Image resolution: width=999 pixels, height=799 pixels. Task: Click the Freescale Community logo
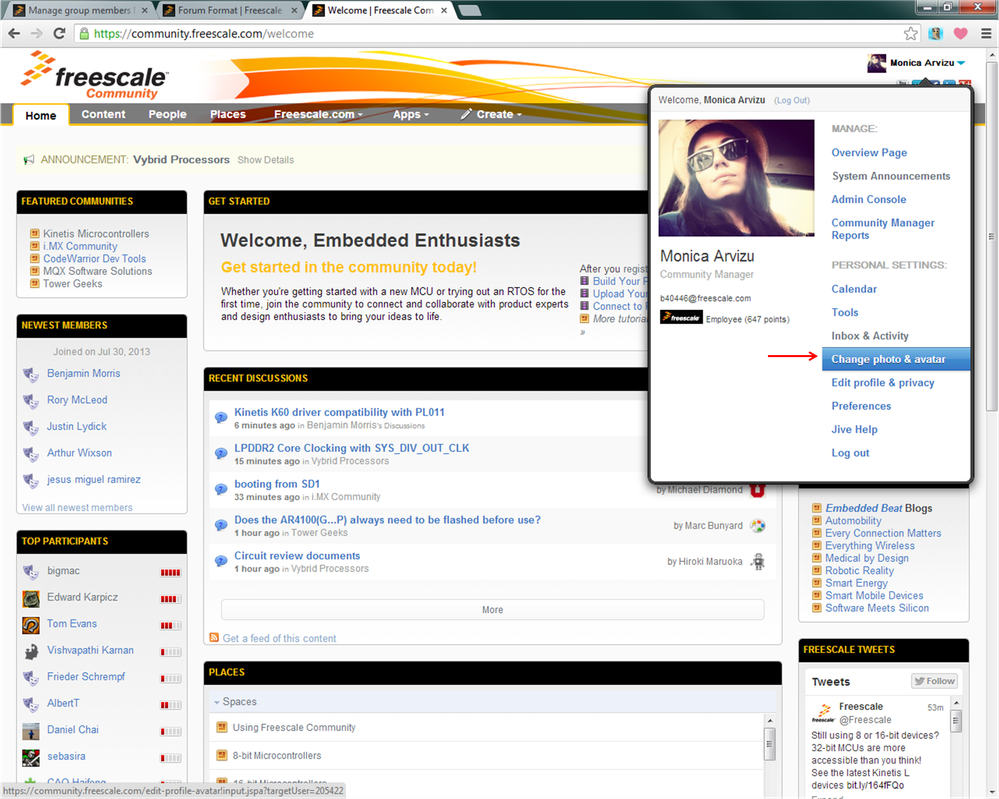(x=95, y=76)
